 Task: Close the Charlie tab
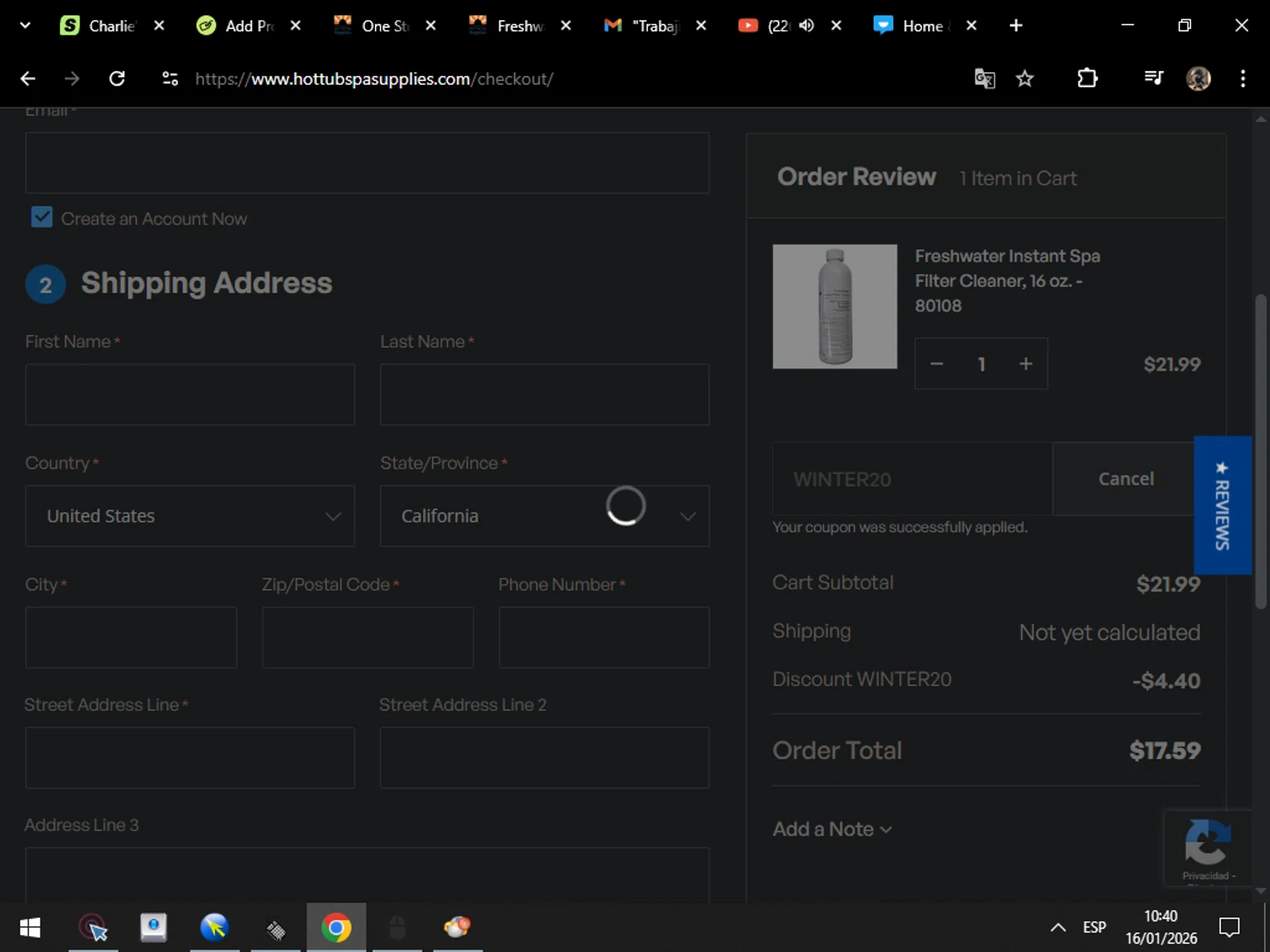(x=159, y=25)
